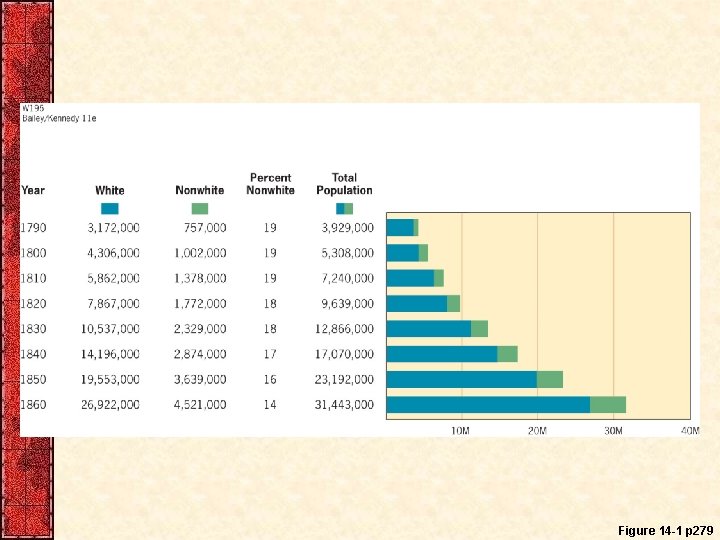Click White value 4,306,000

113,253
